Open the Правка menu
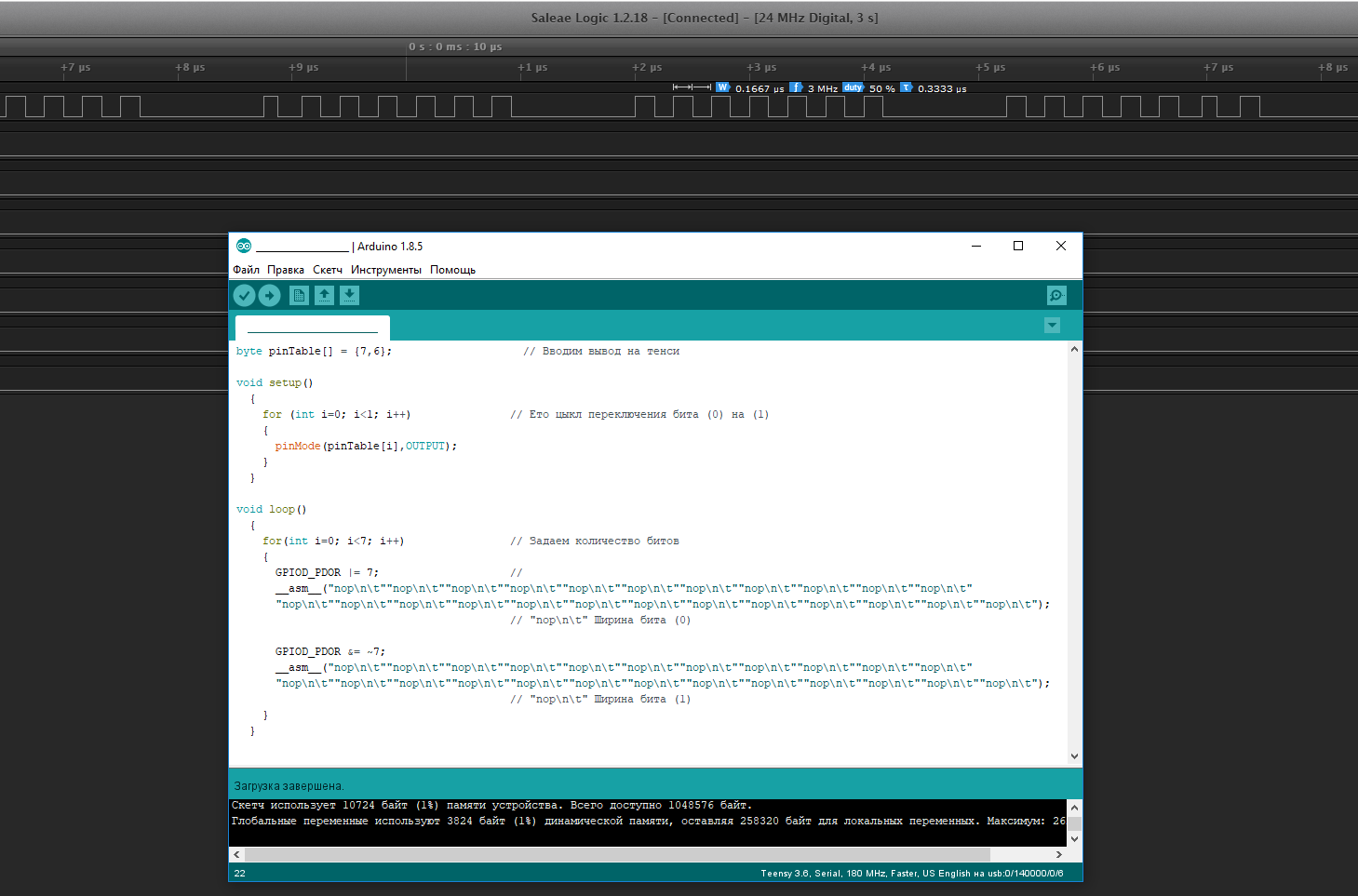Viewport: 1358px width, 896px height. (286, 270)
